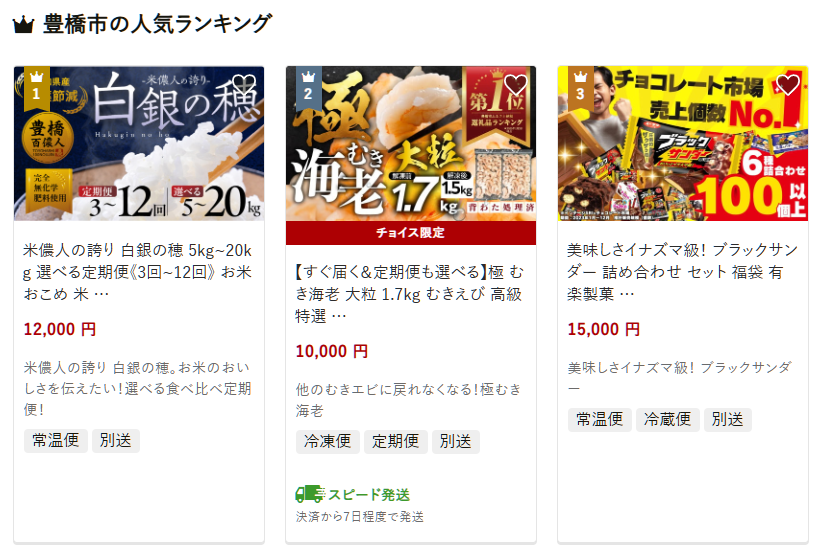Select the 冷凍便 tag on the shrimp item
The height and width of the screenshot is (556, 822).
click(x=328, y=442)
